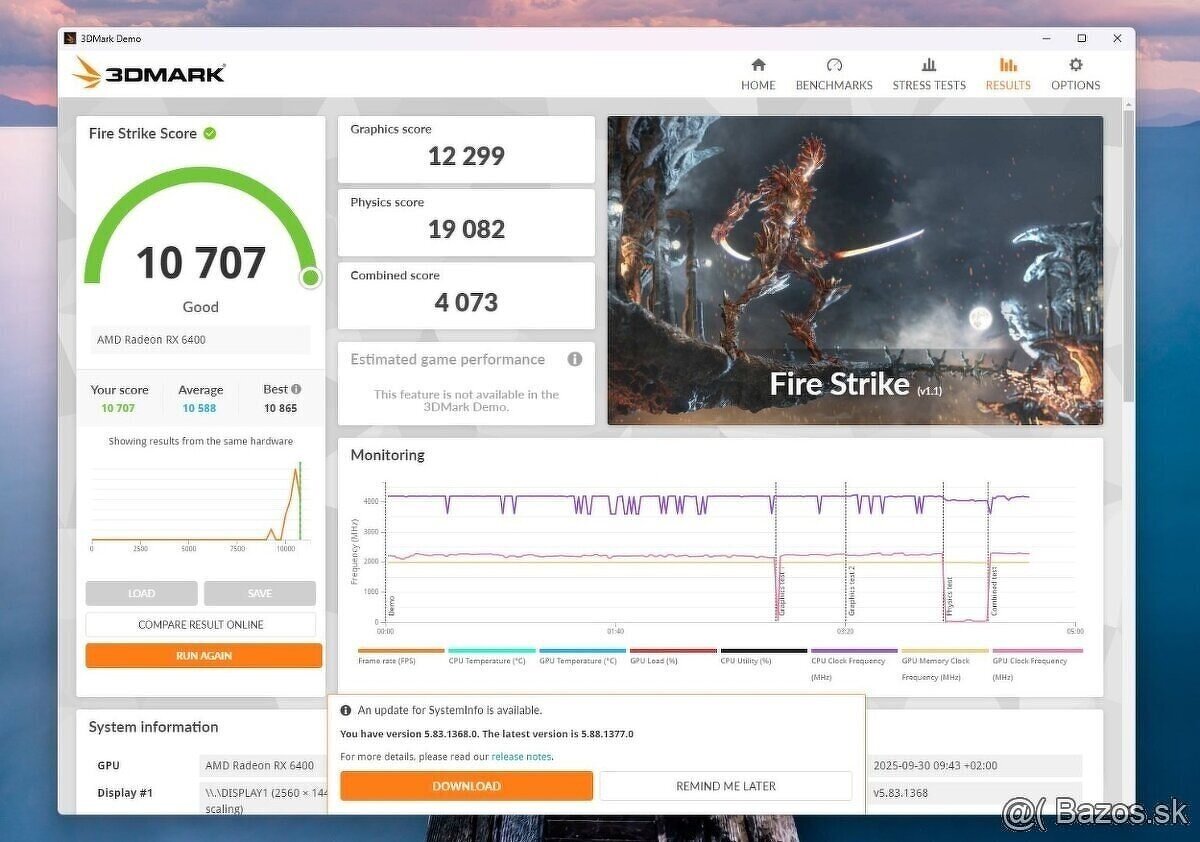
Task: Toggle the CPU Temperature legend entry
Action: click(x=488, y=661)
